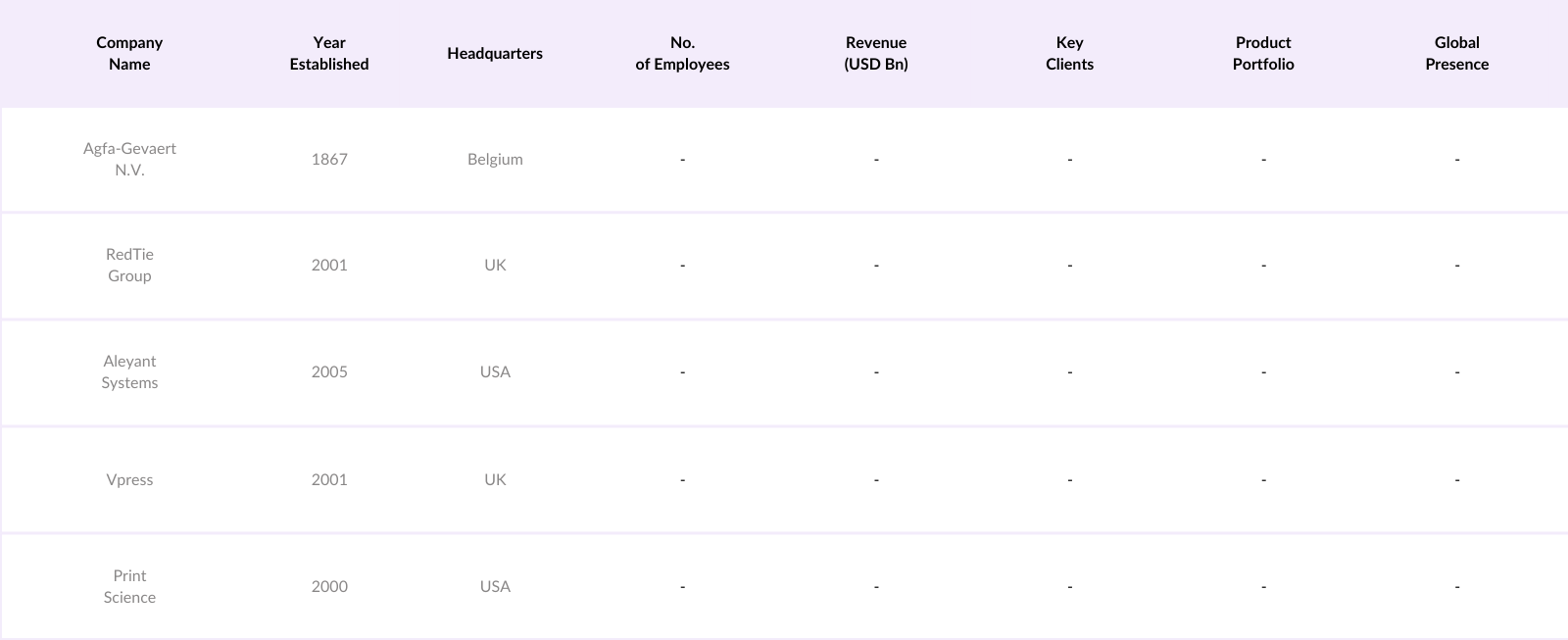The height and width of the screenshot is (640, 1568).
Task: Click the UK headquarters cell for Vpress
Action: (495, 479)
